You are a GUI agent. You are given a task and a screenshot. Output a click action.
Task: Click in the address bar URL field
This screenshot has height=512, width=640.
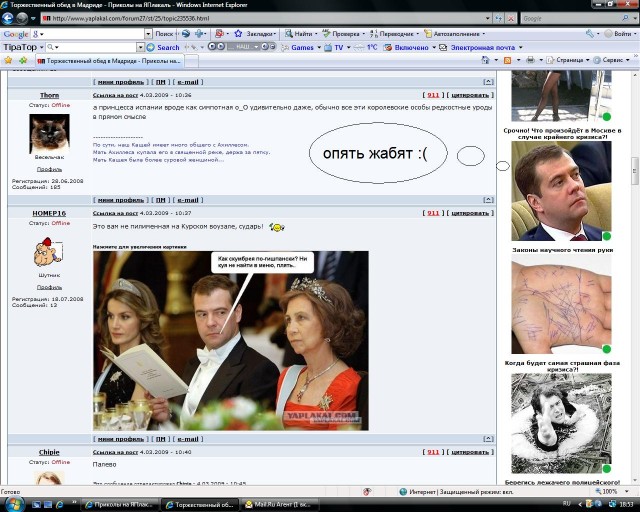point(265,18)
